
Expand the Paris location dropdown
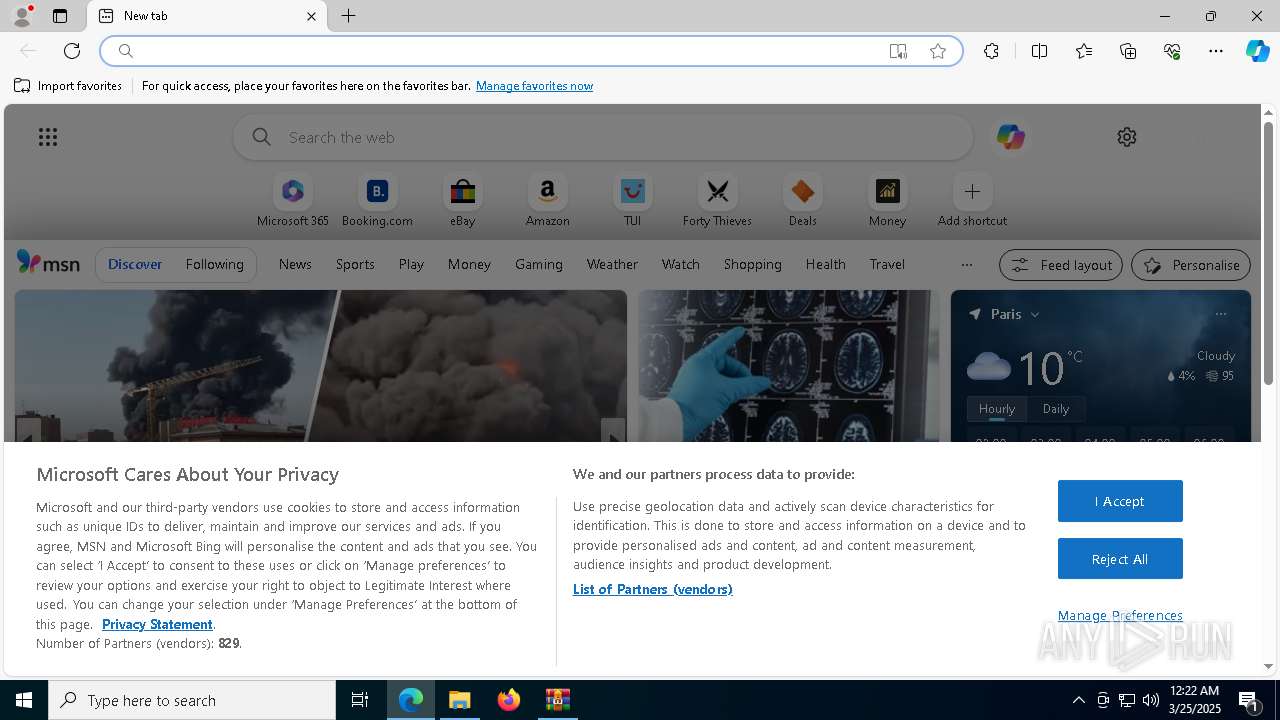(1035, 314)
